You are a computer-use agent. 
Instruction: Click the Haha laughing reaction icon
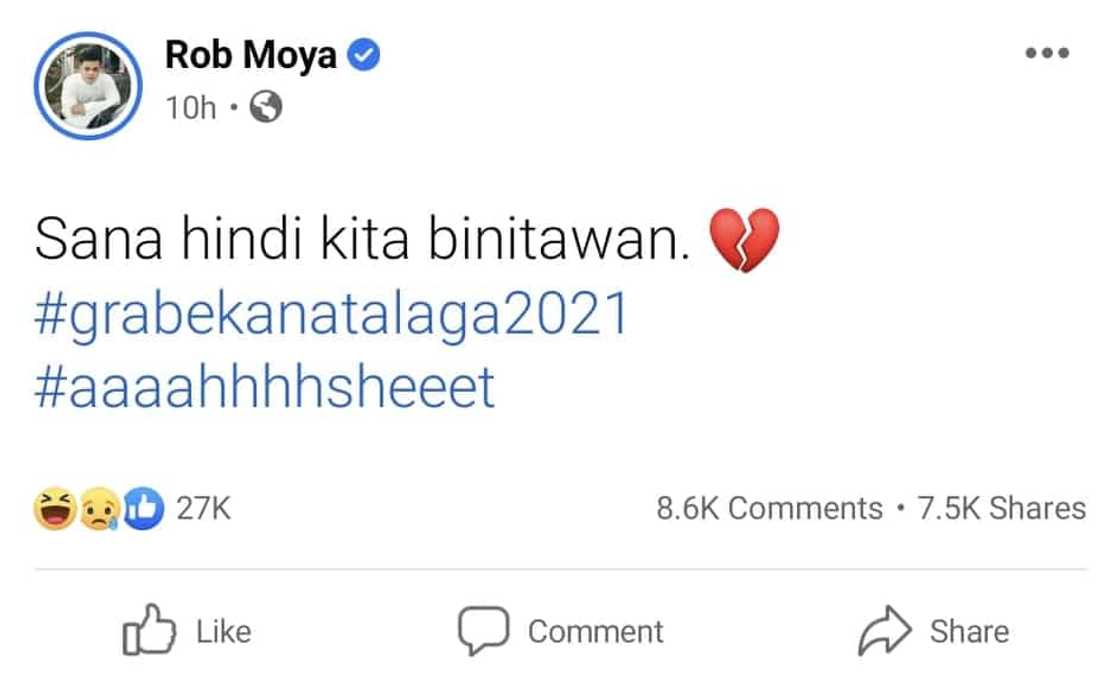coord(55,509)
